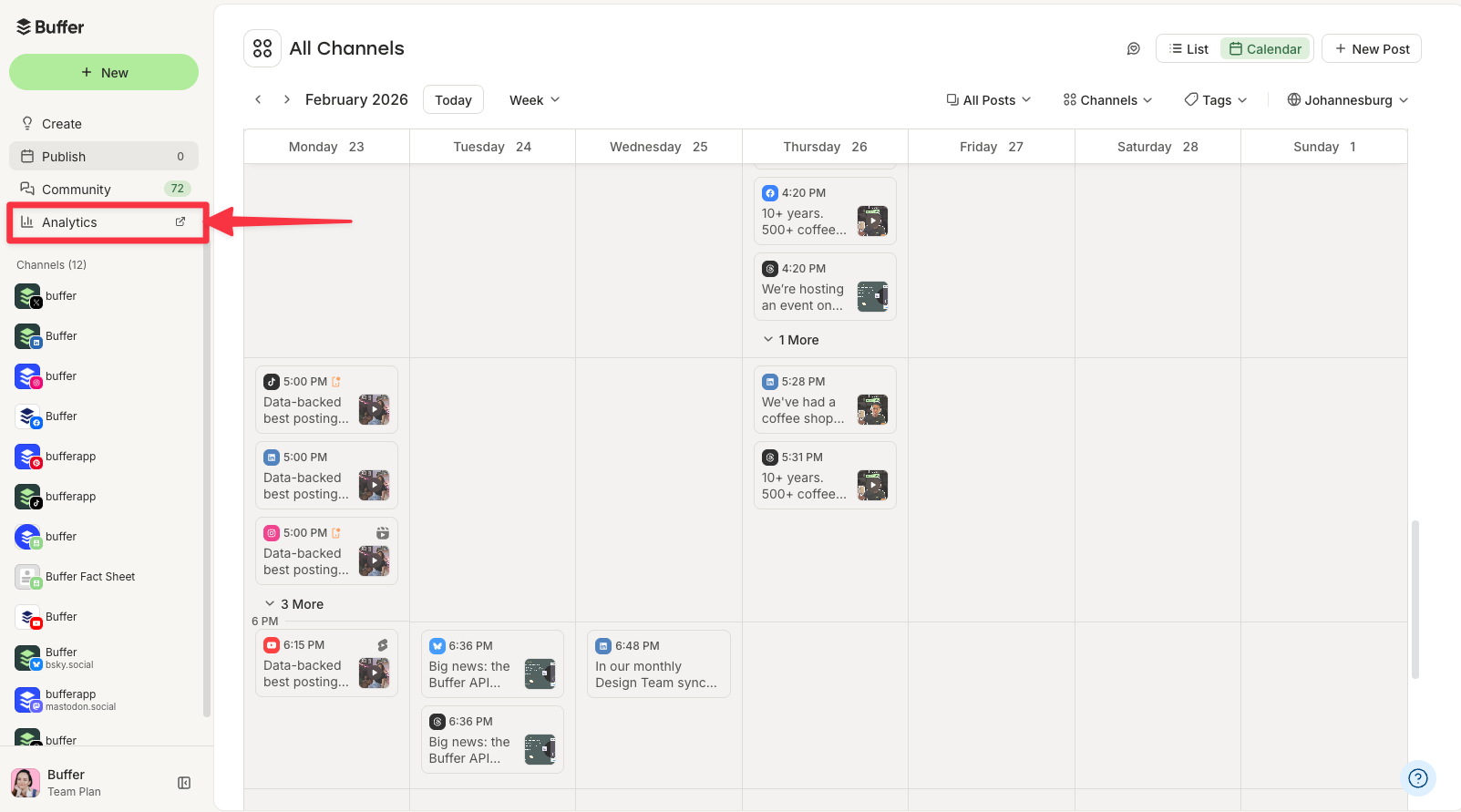Select the buffer Instagram channel

105,376
